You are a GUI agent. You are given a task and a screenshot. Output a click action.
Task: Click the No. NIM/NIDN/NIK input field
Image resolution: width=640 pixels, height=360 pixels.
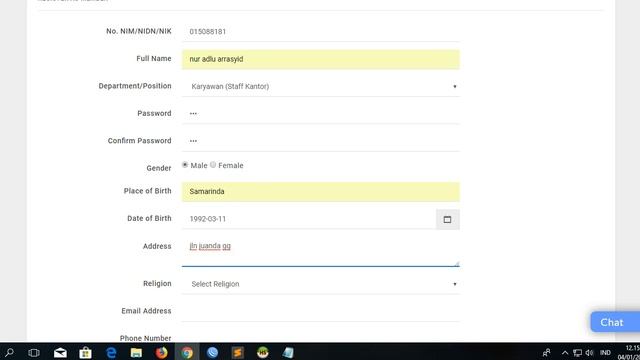point(320,31)
